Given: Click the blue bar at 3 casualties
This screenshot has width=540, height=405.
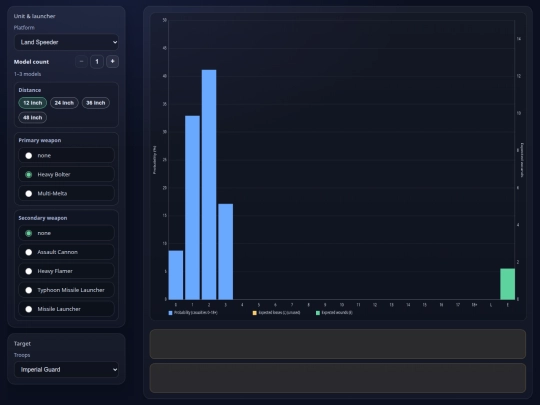Looking at the screenshot, I should pyautogui.click(x=226, y=252).
